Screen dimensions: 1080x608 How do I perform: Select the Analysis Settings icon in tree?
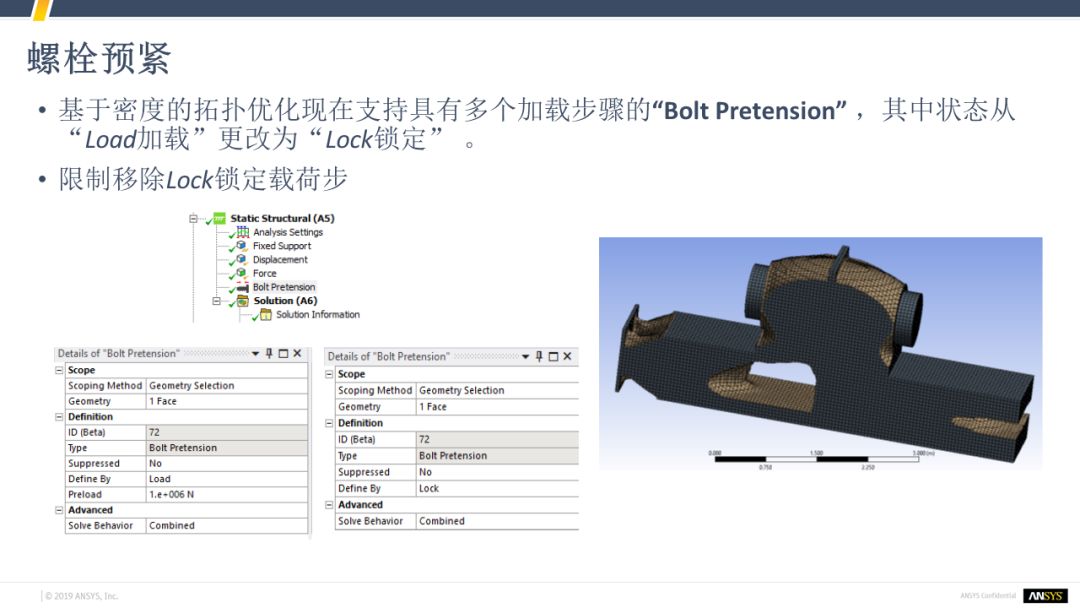242,232
